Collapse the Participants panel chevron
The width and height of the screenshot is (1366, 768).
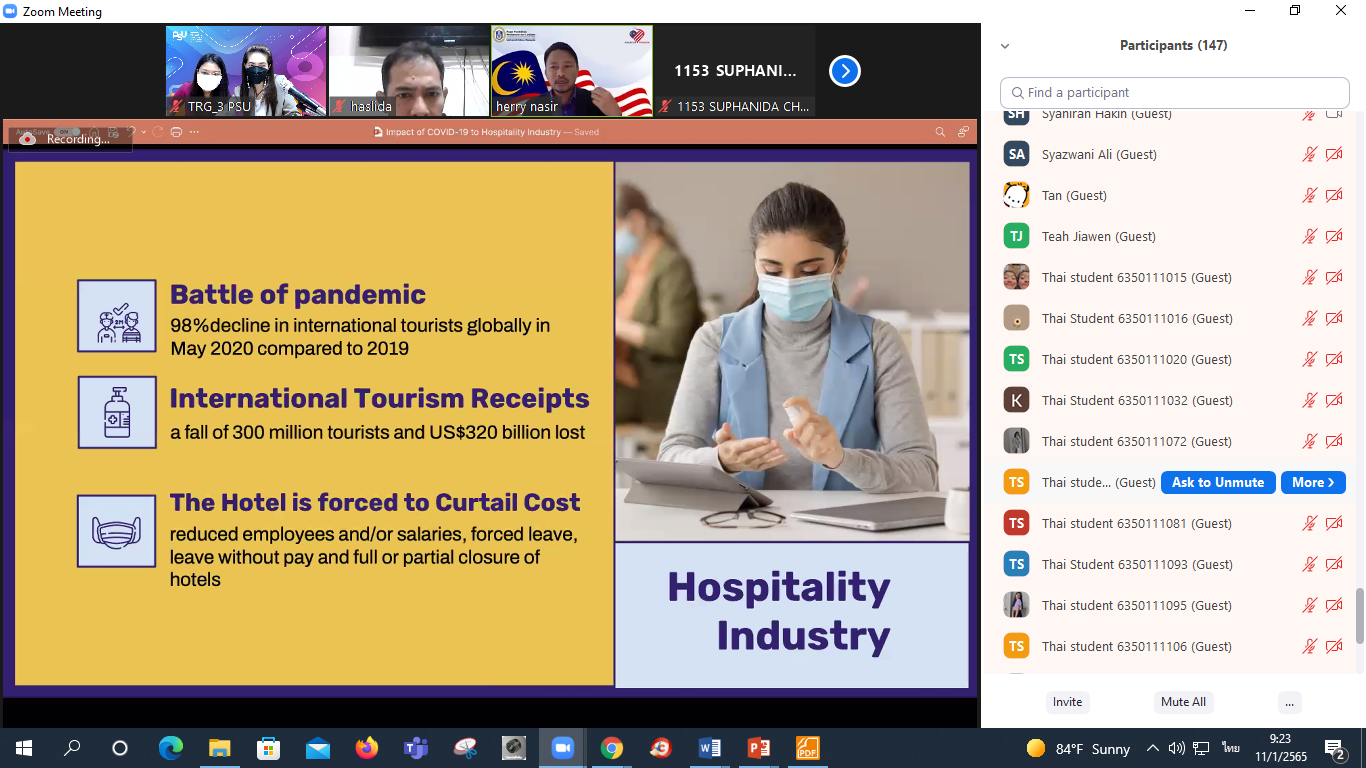[x=1005, y=46]
